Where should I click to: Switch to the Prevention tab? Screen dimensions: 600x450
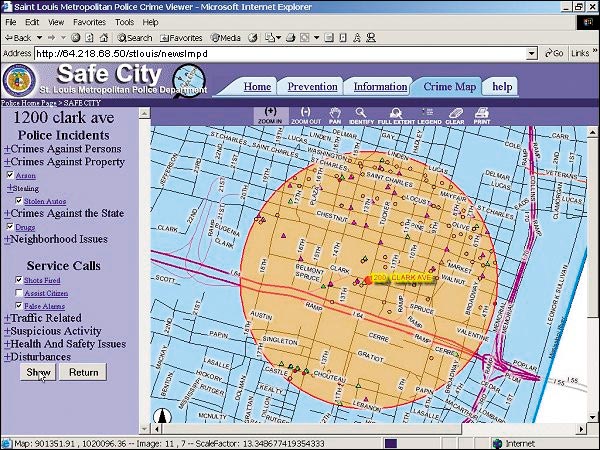312,87
